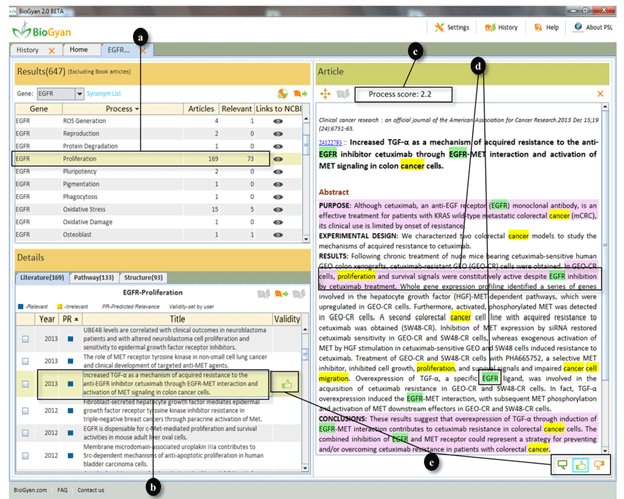The width and height of the screenshot is (624, 499).
Task: Select the Phagocytosis process row
Action: [x=158, y=197]
